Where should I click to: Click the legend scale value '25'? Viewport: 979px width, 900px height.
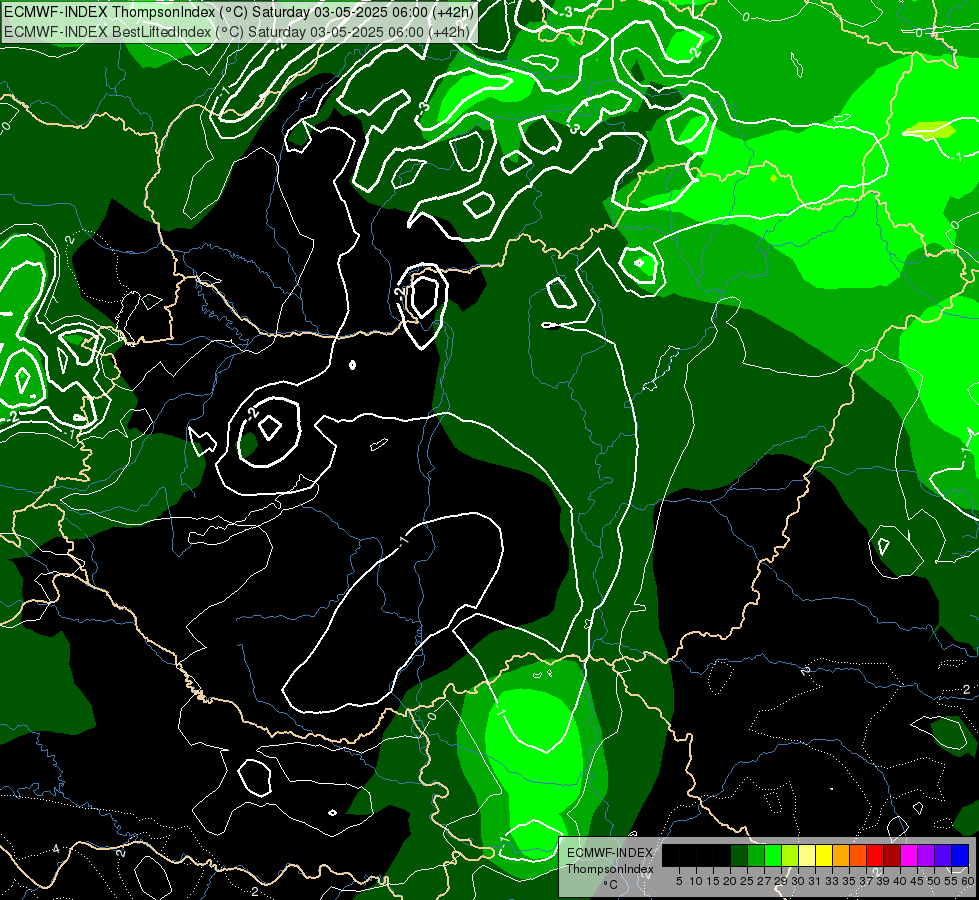(747, 881)
